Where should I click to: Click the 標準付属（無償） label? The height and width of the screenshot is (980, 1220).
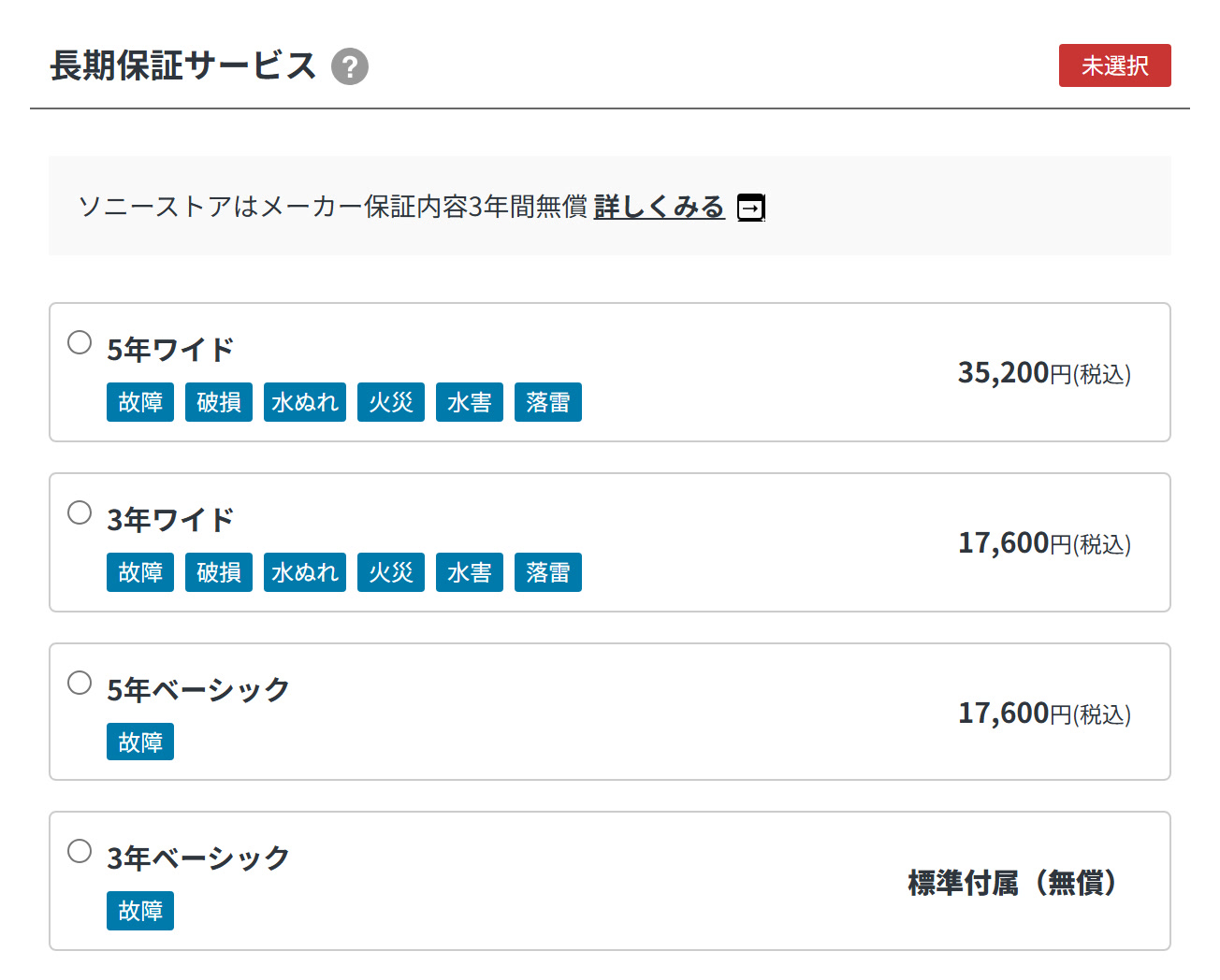click(x=1012, y=882)
